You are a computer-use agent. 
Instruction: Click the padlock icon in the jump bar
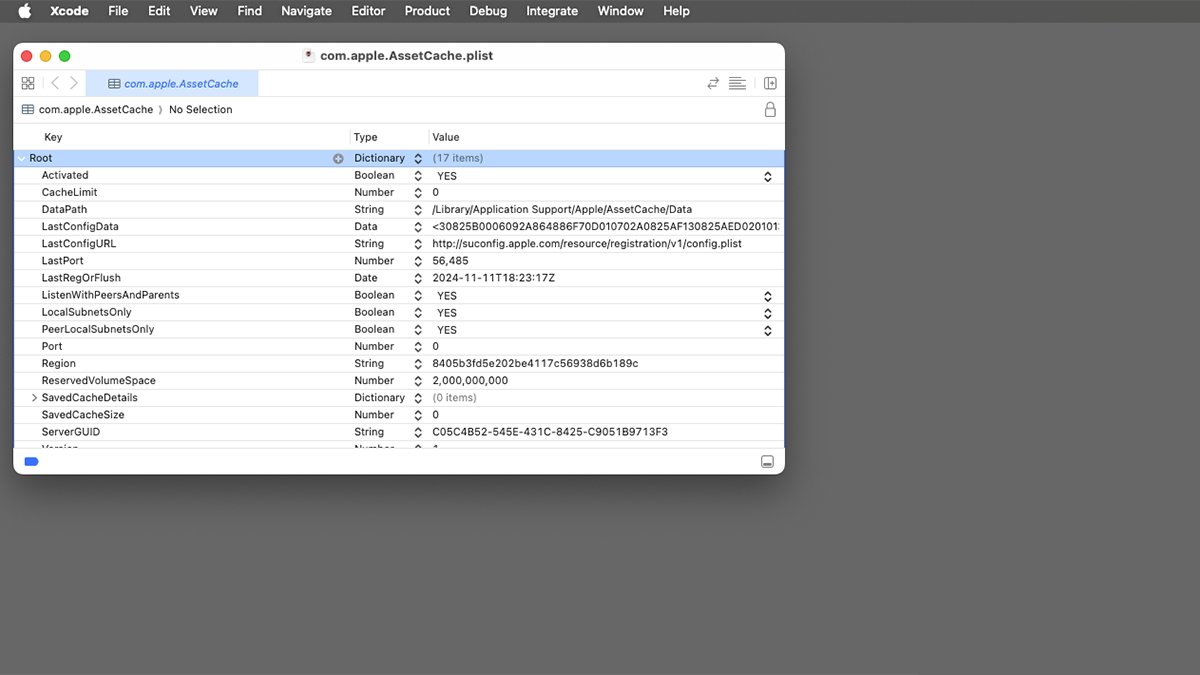pos(770,110)
